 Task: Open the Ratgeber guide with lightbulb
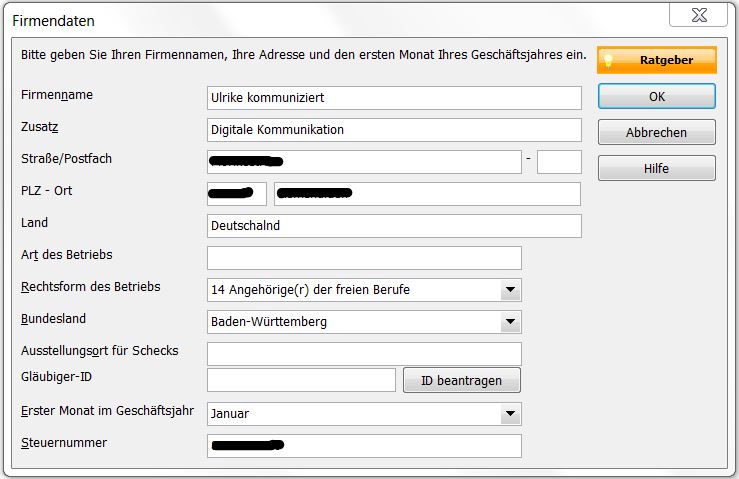657,60
